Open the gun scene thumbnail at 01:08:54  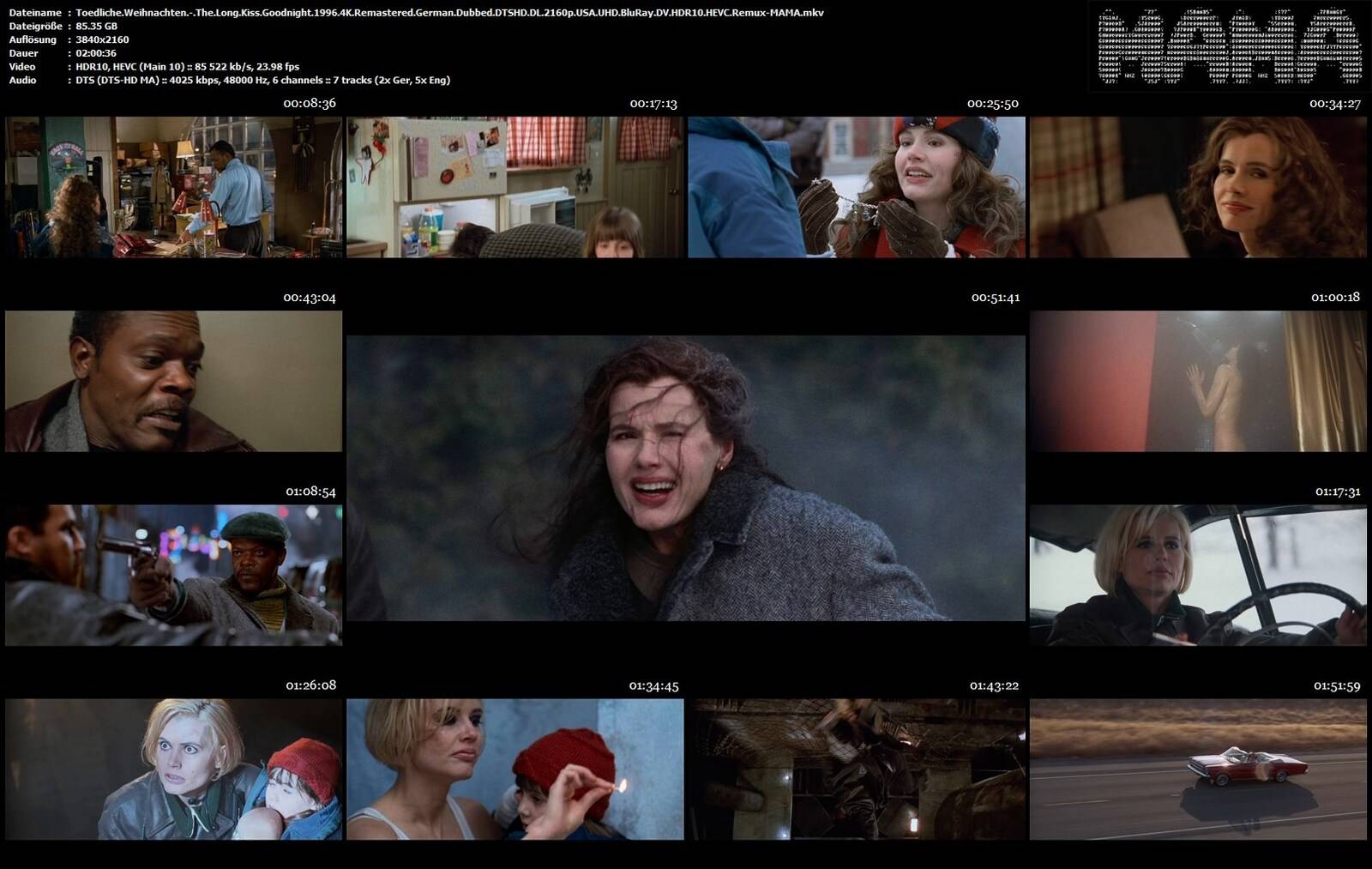click(x=173, y=575)
